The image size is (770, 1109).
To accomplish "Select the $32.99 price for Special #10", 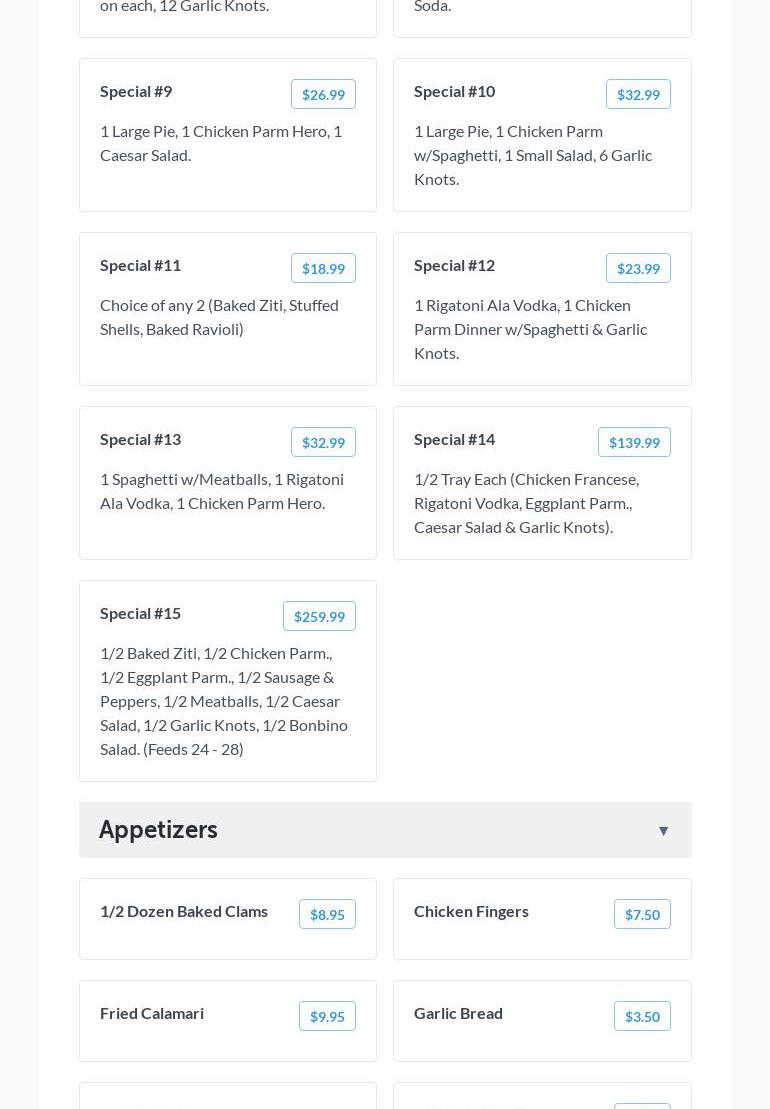I will pos(638,95).
